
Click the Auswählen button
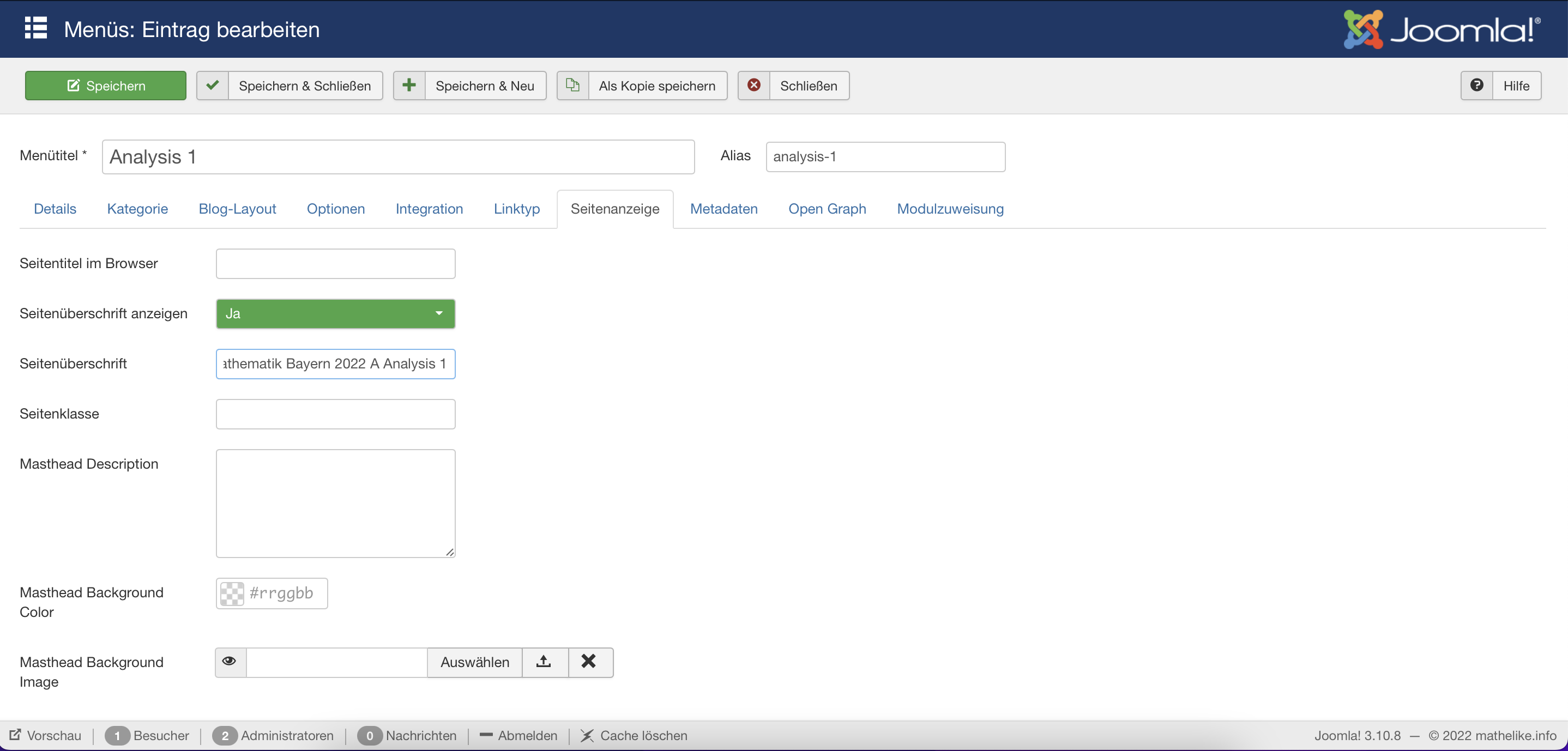point(474,662)
